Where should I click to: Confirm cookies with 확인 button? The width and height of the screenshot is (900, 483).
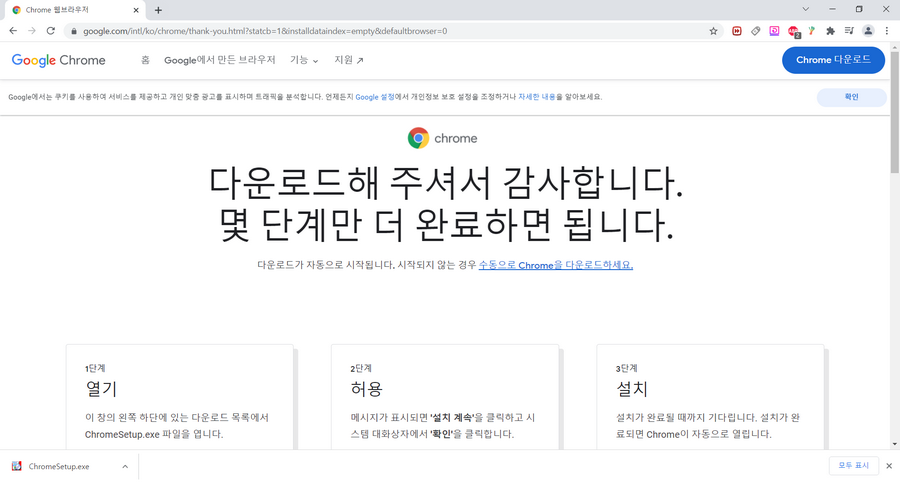tap(851, 97)
